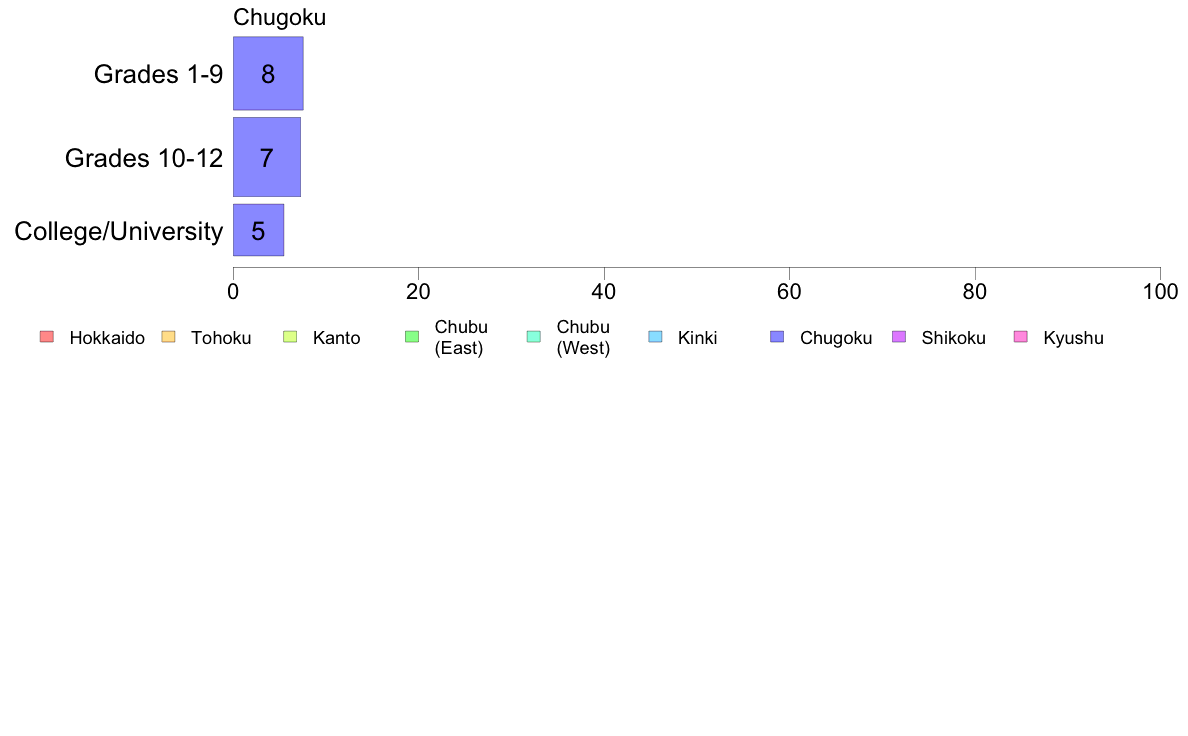
Task: Toggle the Chubu (East) legend swatch
Action: coord(412,337)
